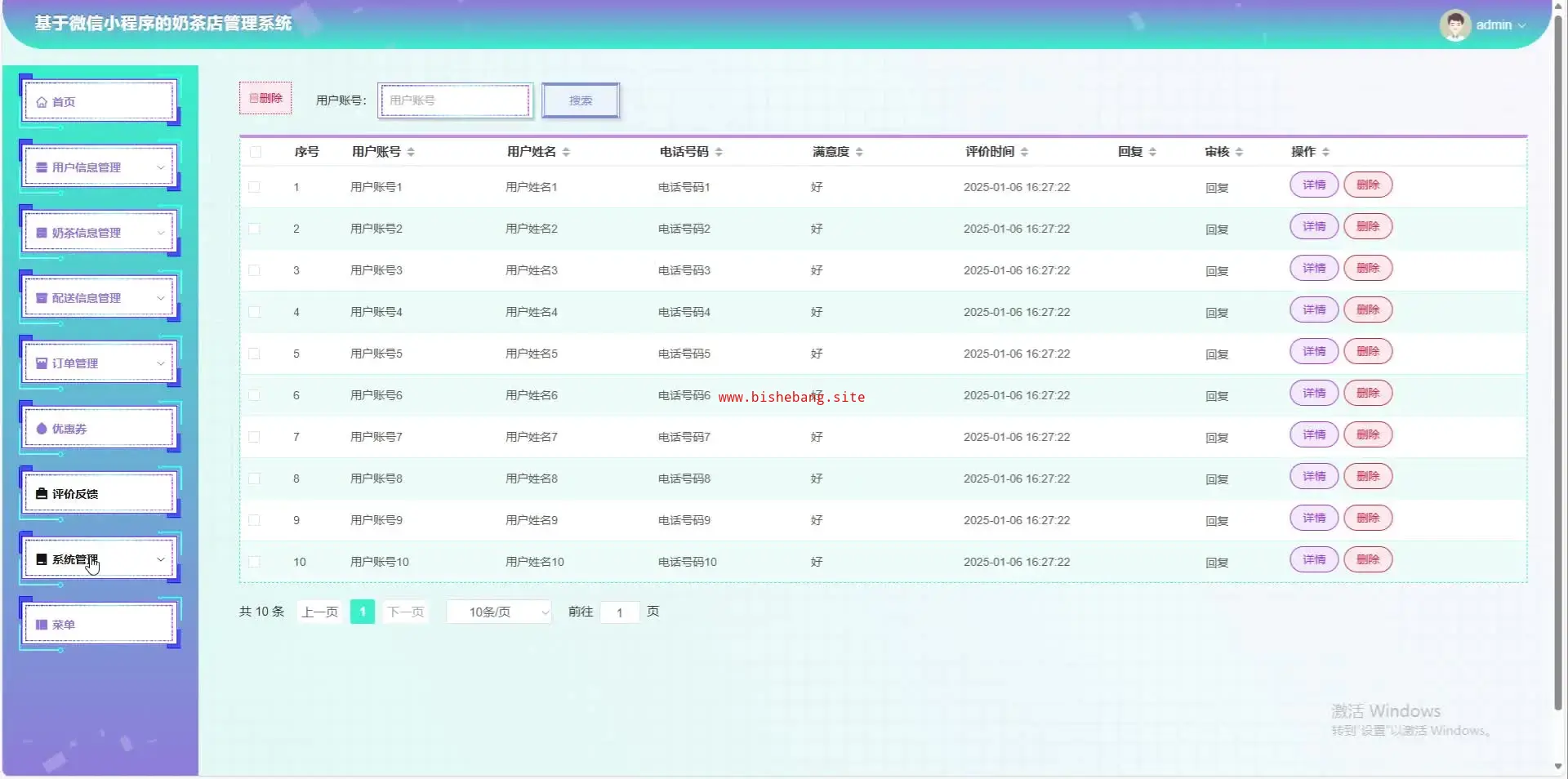Open the admin user dropdown arrow
Viewport: 1568px width, 779px height.
1521,25
